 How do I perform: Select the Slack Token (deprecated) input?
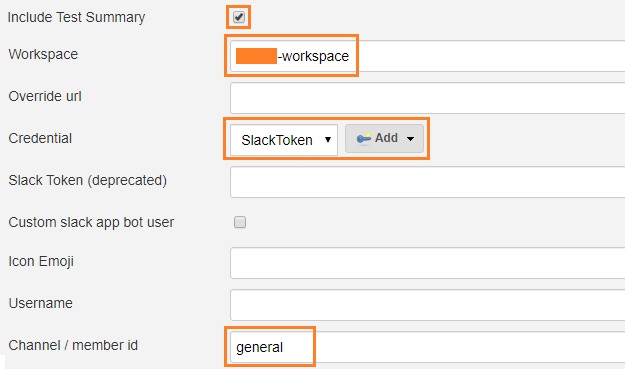427,182
